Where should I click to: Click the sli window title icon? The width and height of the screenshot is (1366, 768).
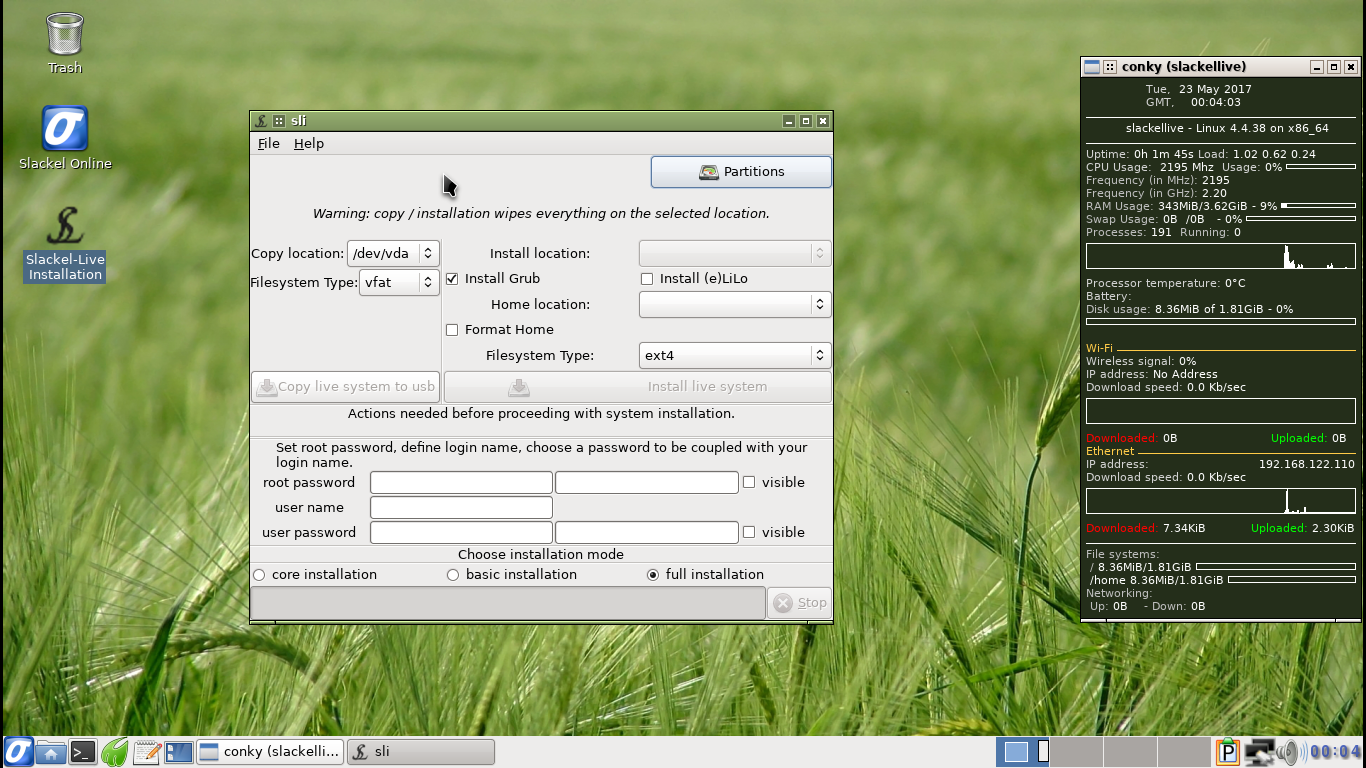pyautogui.click(x=261, y=121)
